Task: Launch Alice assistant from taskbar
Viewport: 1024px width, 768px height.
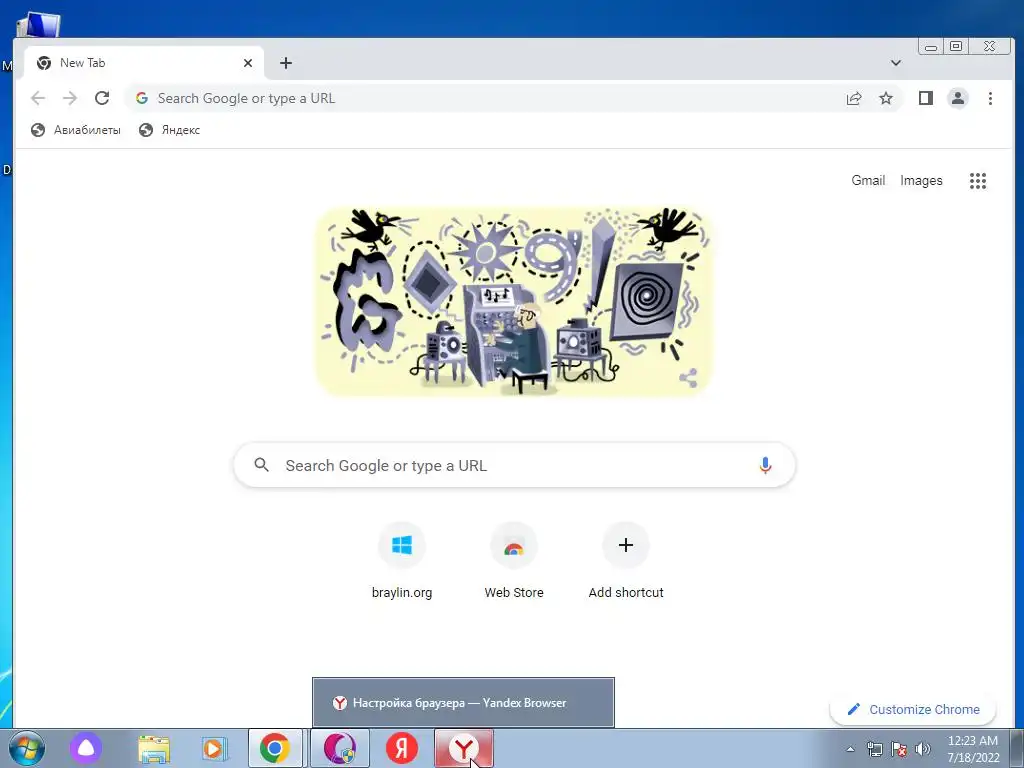Action: click(x=86, y=748)
